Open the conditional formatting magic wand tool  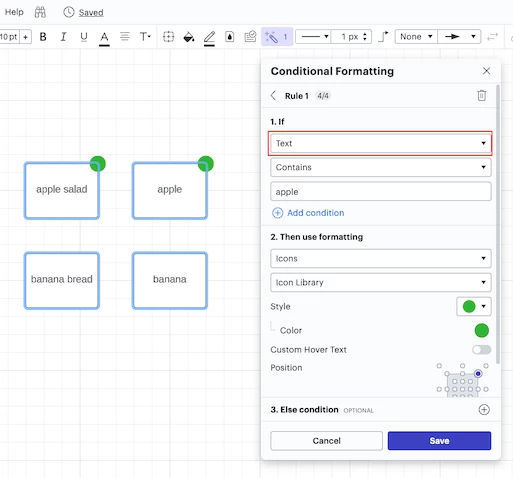(277, 37)
